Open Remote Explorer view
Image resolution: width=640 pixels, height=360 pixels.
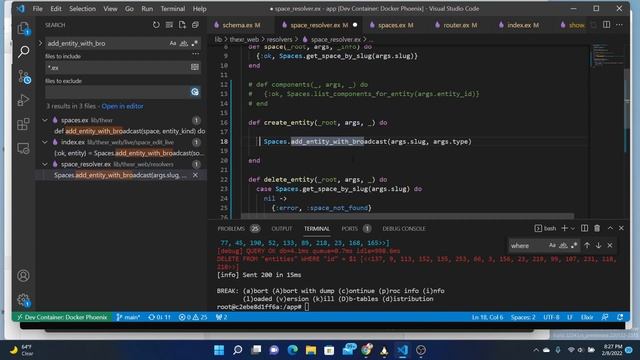(23, 148)
